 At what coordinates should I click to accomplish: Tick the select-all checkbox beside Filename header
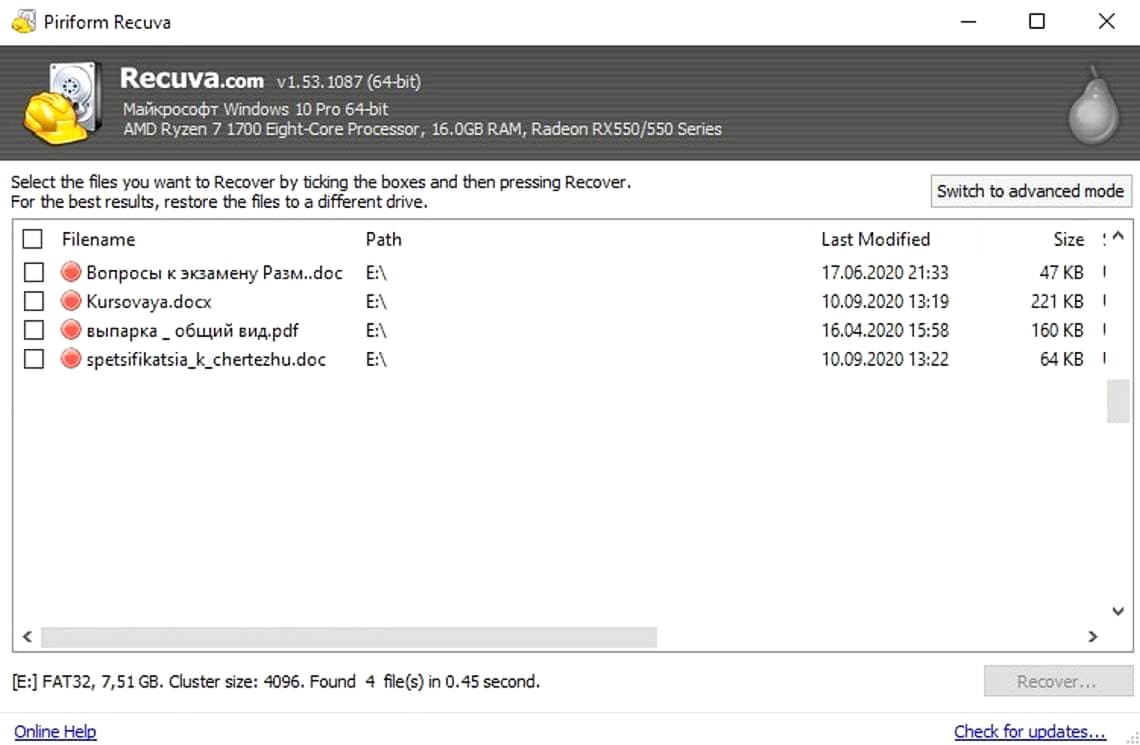click(33, 239)
